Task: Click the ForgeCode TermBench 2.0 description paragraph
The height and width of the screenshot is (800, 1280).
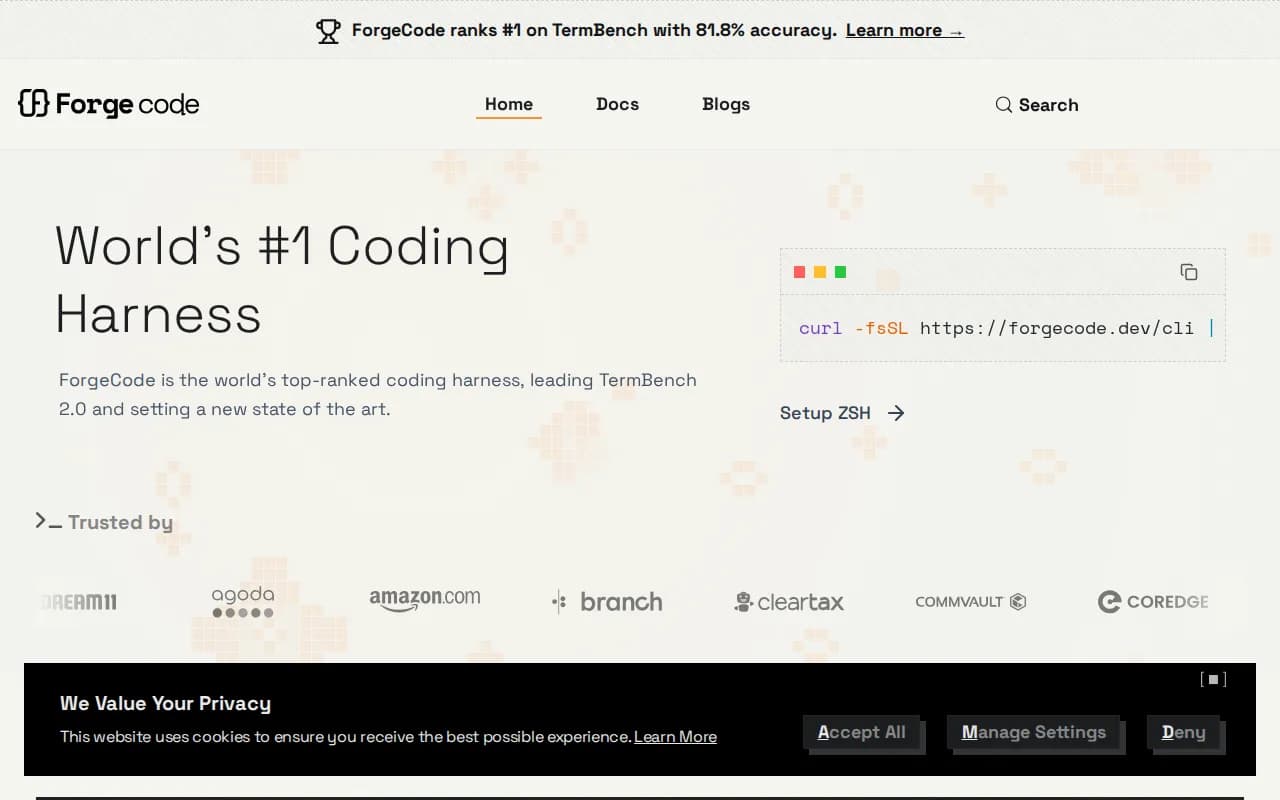Action: 378,394
